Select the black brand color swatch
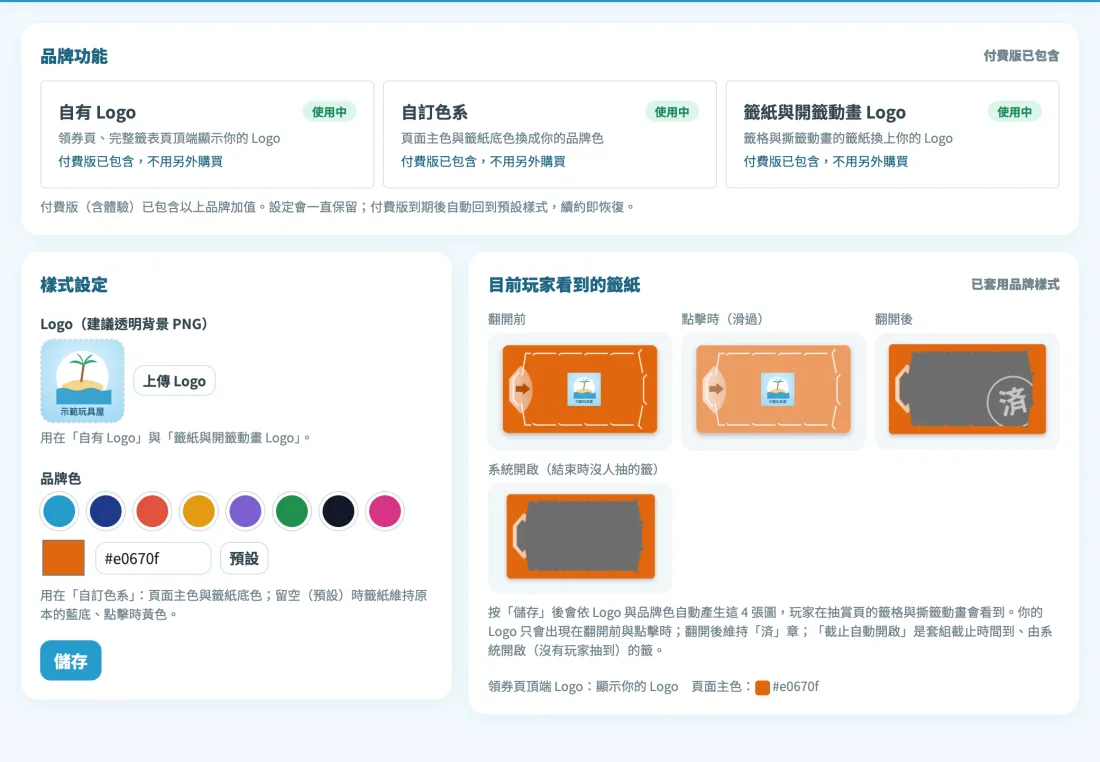Viewport: 1100px width, 762px height. (x=338, y=511)
